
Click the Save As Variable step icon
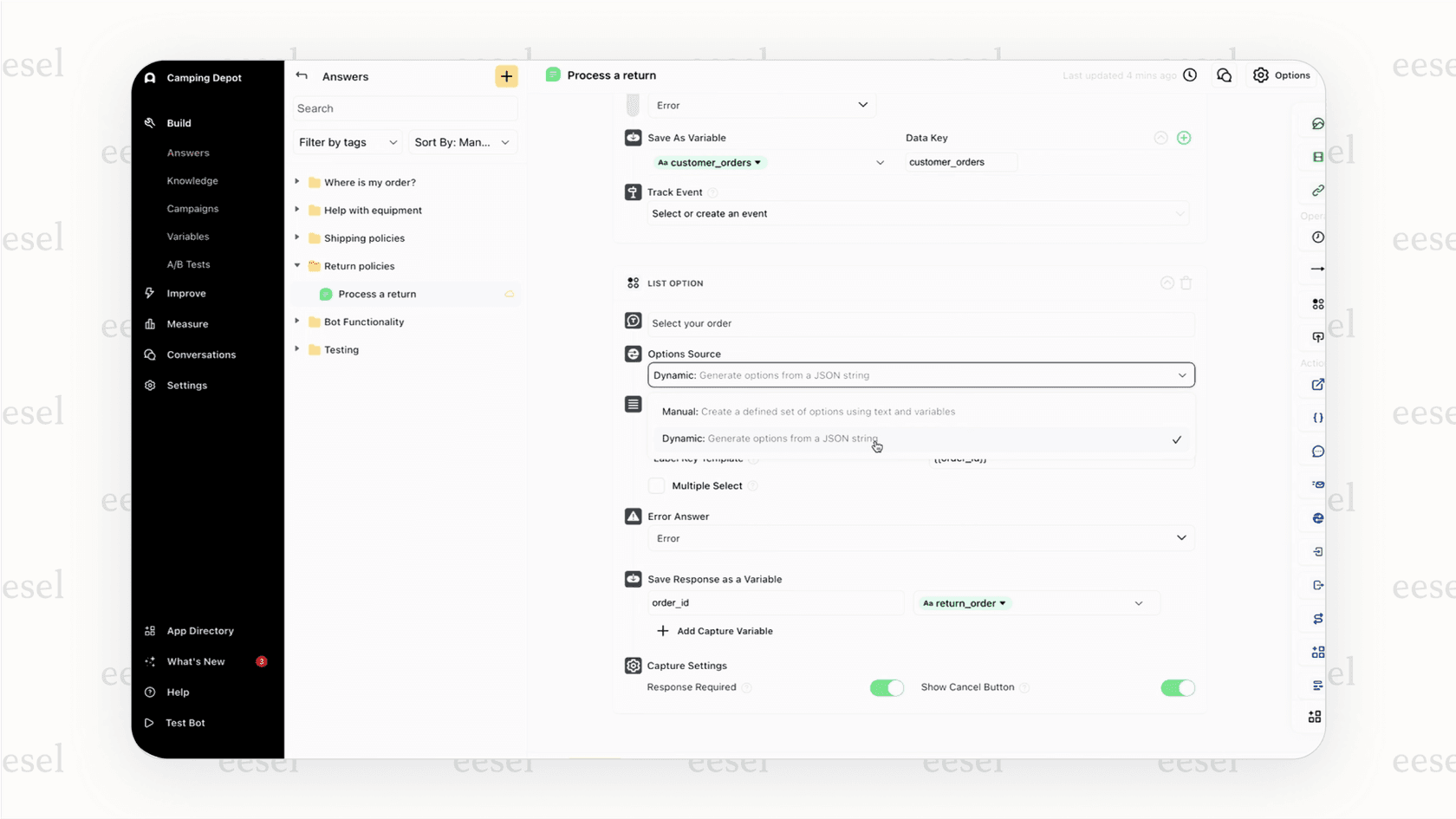point(632,137)
